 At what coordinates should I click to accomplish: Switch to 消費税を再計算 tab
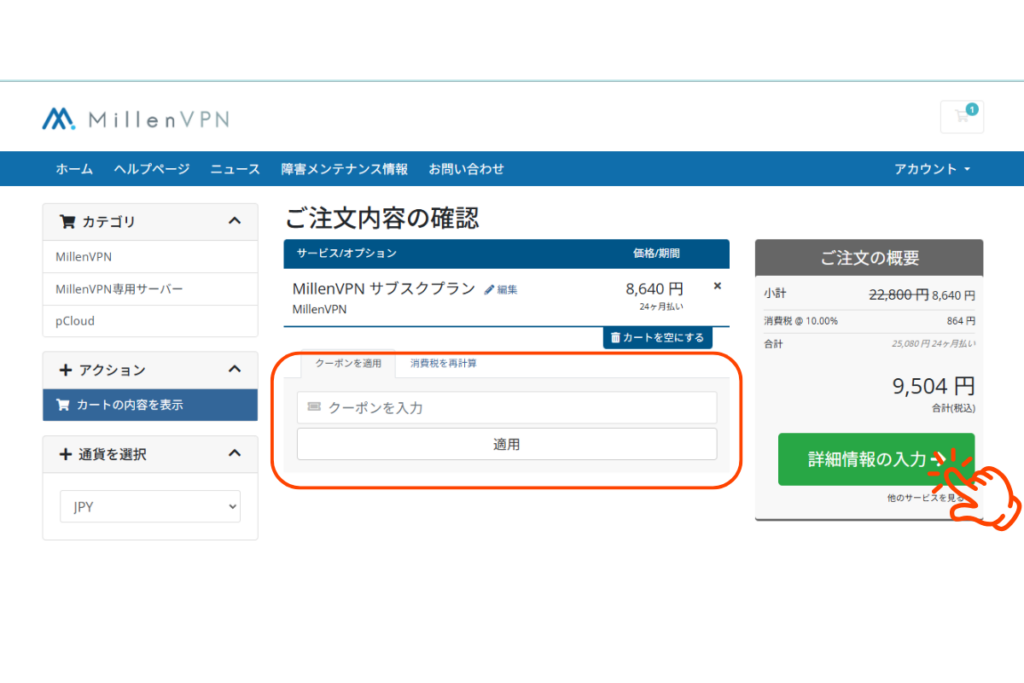tap(443, 363)
